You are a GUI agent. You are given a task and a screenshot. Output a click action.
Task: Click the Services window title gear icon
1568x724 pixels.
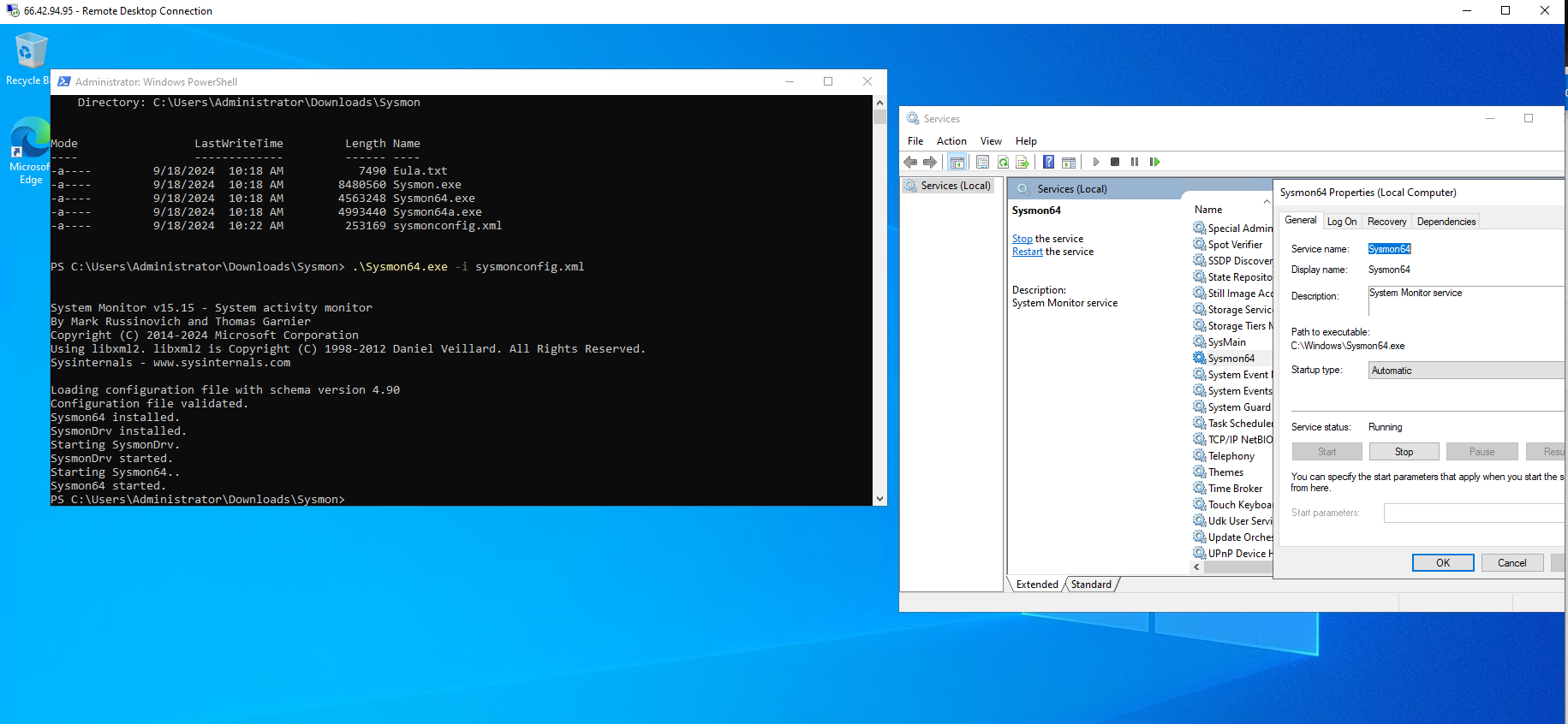[x=913, y=118]
